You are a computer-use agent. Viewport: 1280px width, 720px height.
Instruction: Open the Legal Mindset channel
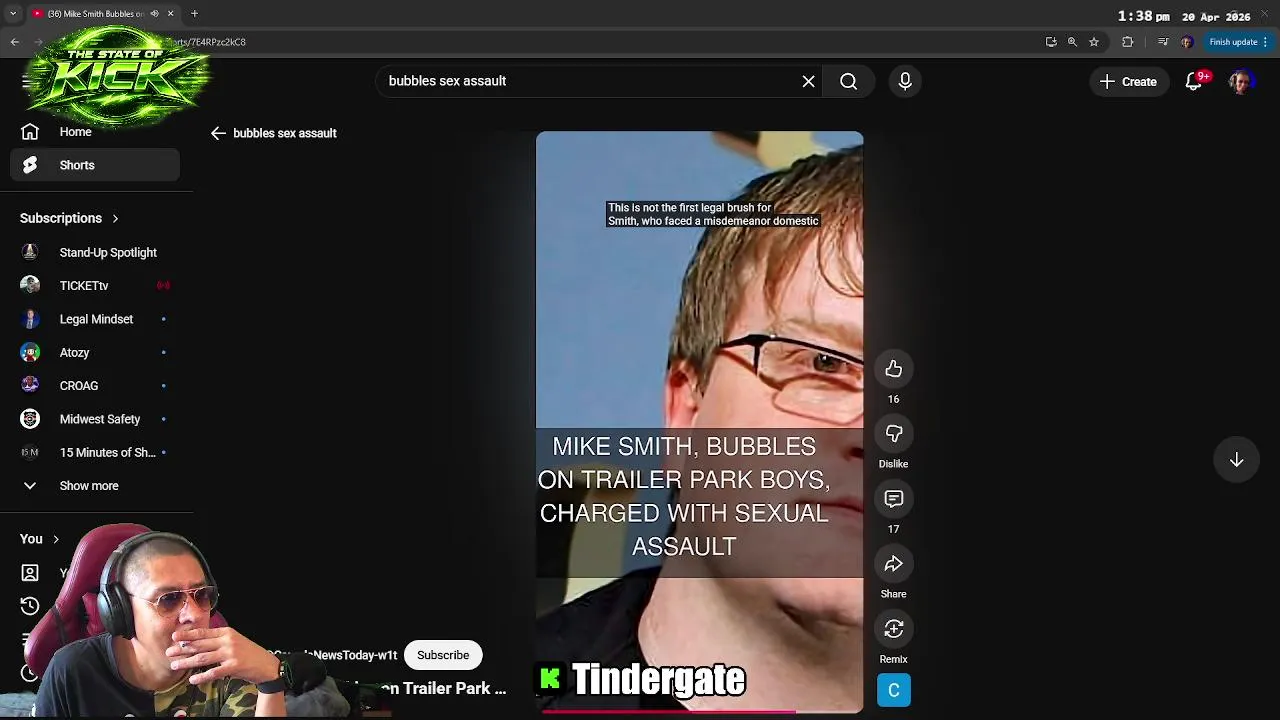point(95,319)
